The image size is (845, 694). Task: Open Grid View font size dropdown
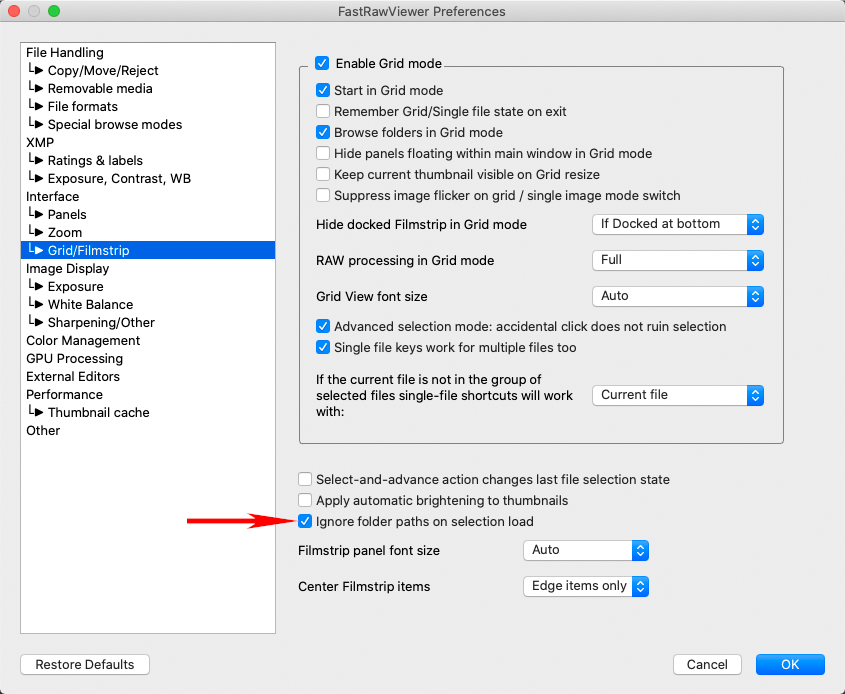(678, 296)
